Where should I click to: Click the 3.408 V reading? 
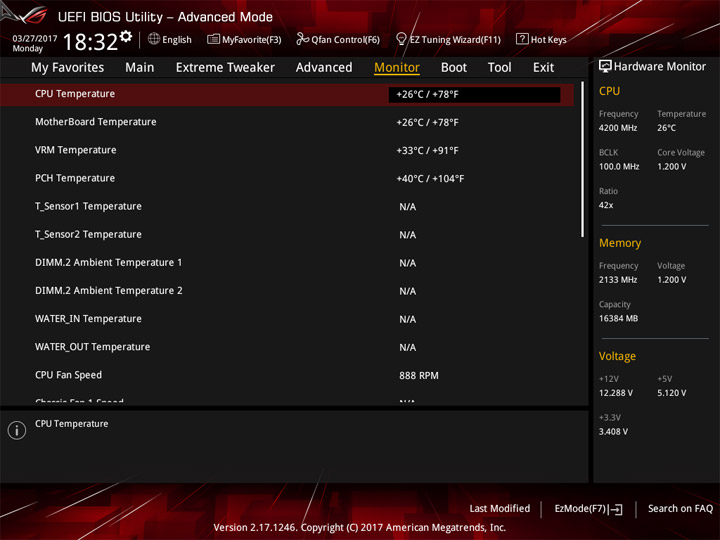click(x=613, y=432)
